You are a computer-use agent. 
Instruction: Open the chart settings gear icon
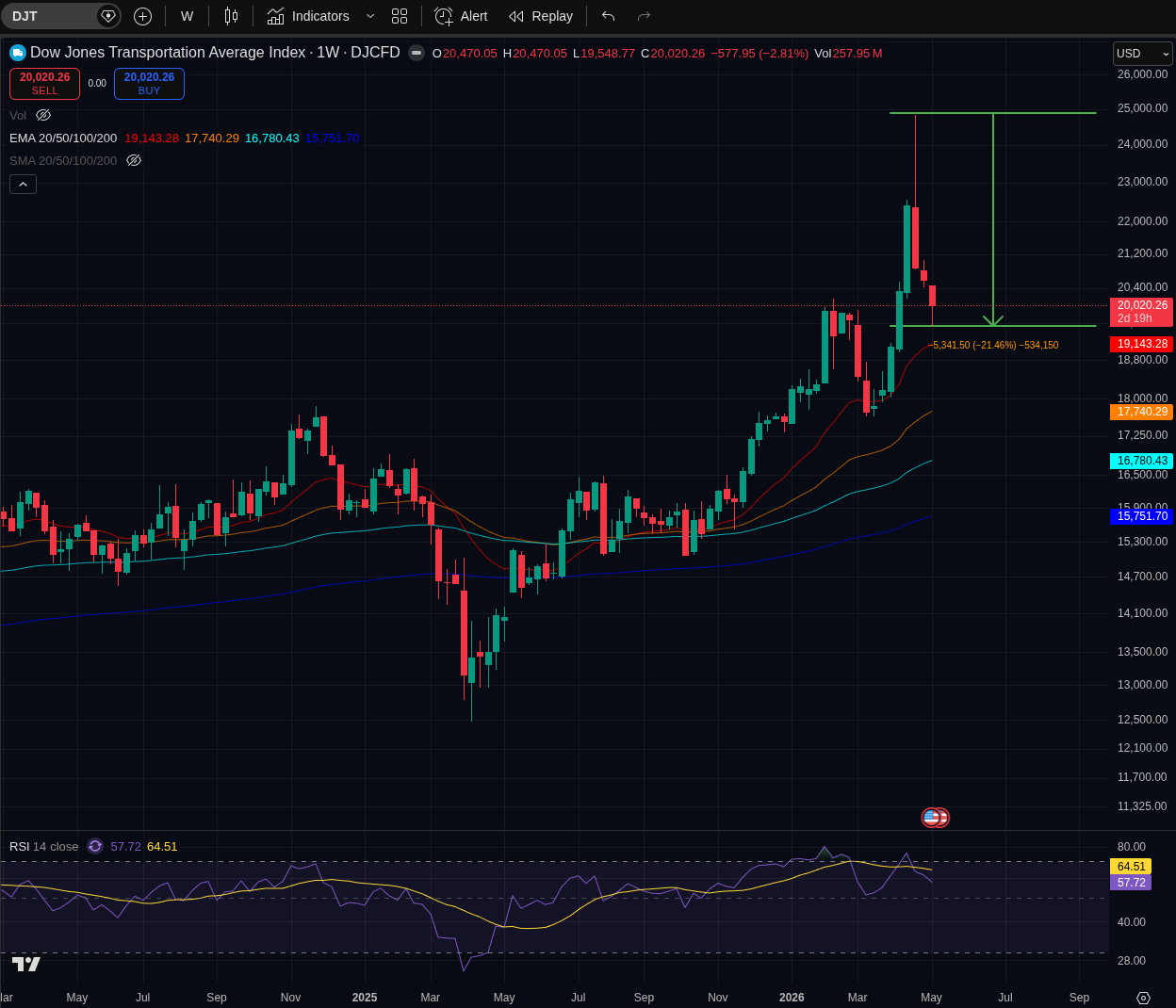click(1143, 998)
